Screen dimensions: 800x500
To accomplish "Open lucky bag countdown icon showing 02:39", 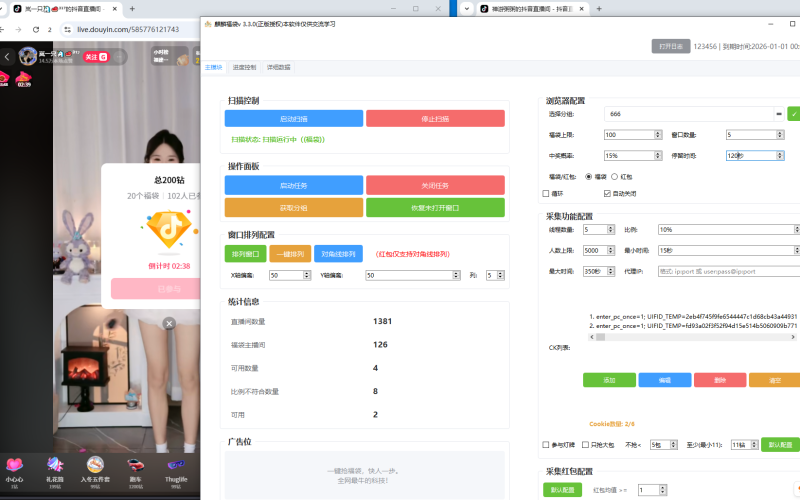I will tap(23, 79).
